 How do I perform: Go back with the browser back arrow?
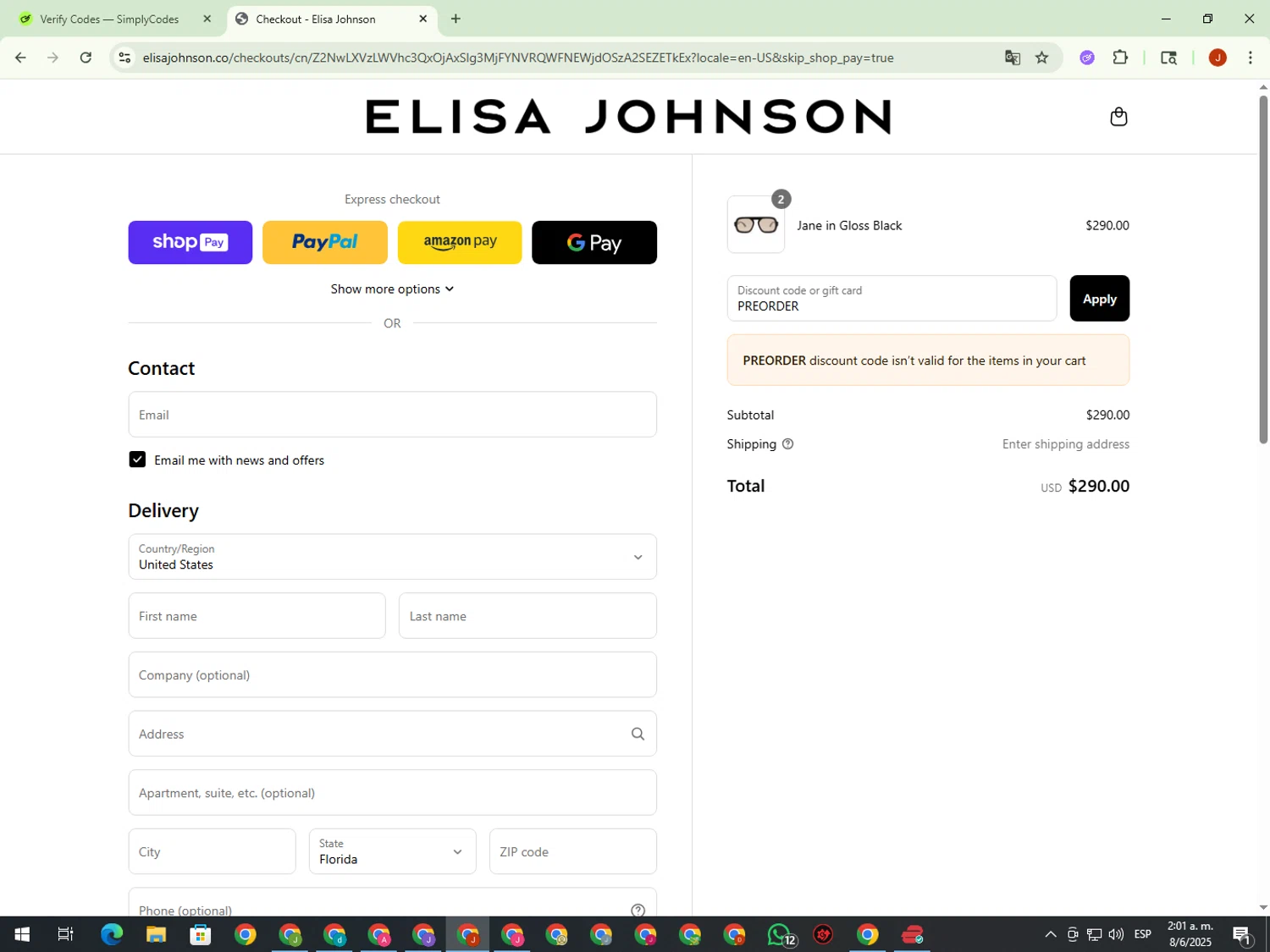point(20,58)
